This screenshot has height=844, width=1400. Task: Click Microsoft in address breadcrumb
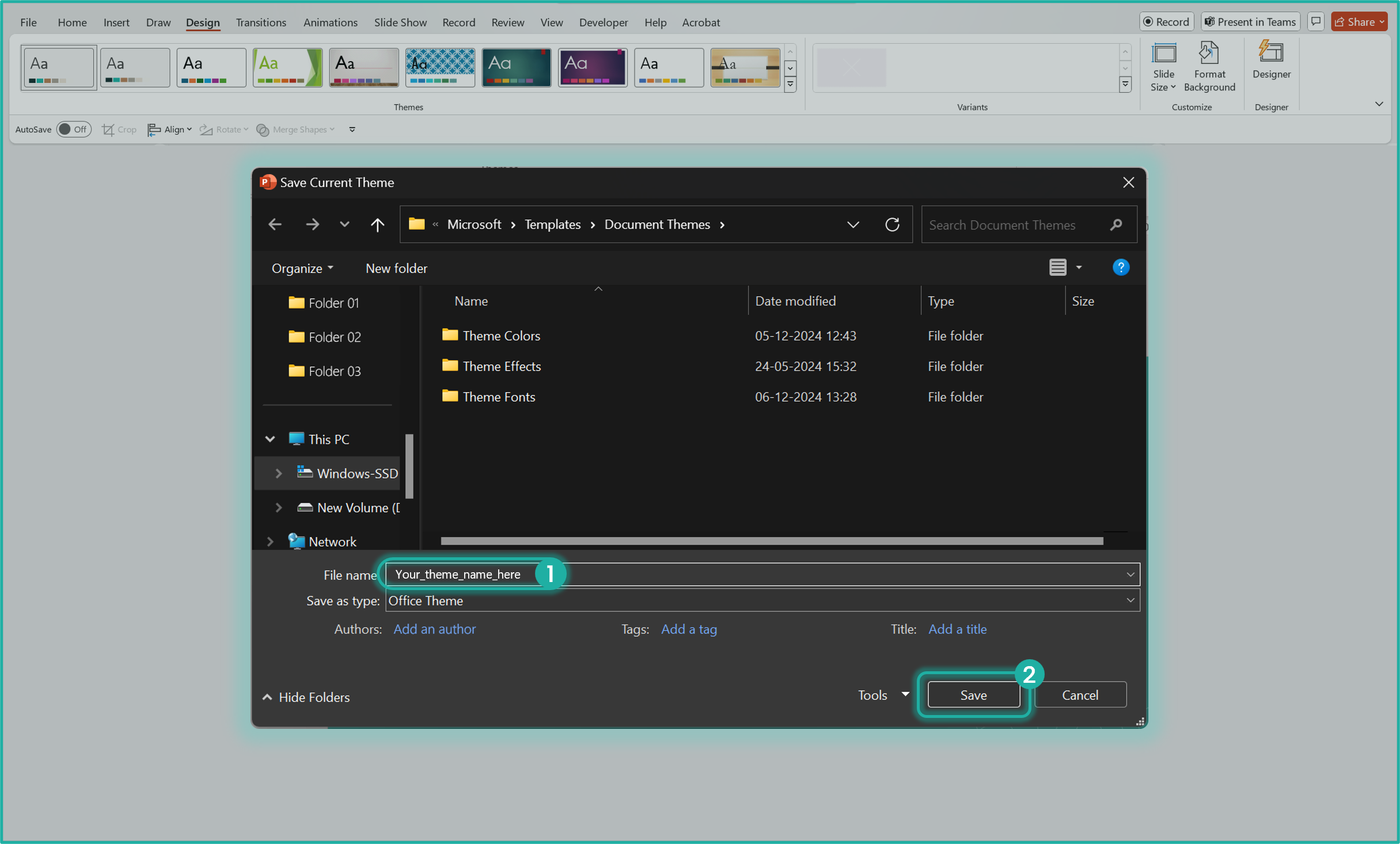(x=474, y=225)
